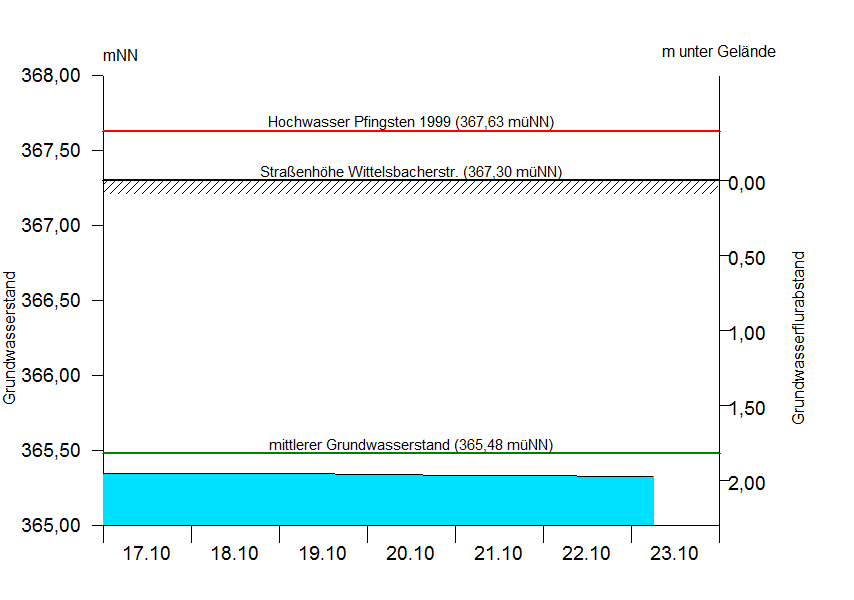Click the left axis value "367,50"
This screenshot has width=854, height=600.
coord(51,150)
